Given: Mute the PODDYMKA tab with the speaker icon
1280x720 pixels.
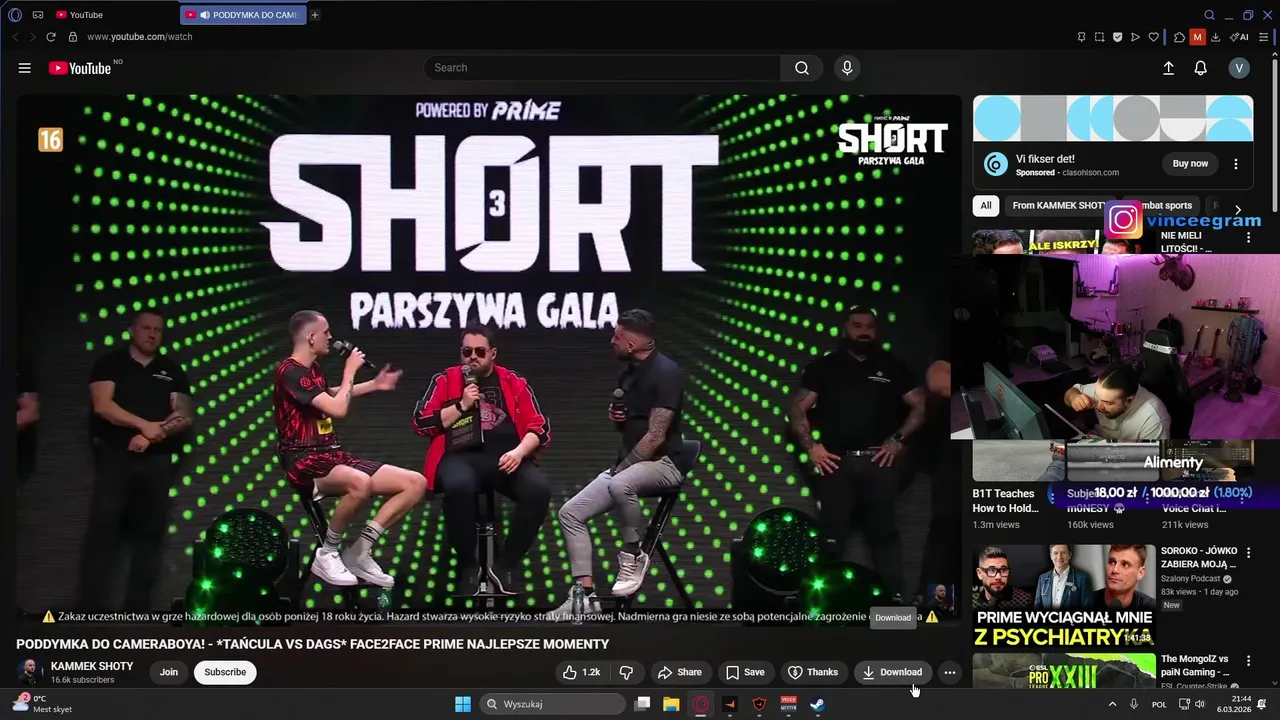Looking at the screenshot, I should click(205, 15).
